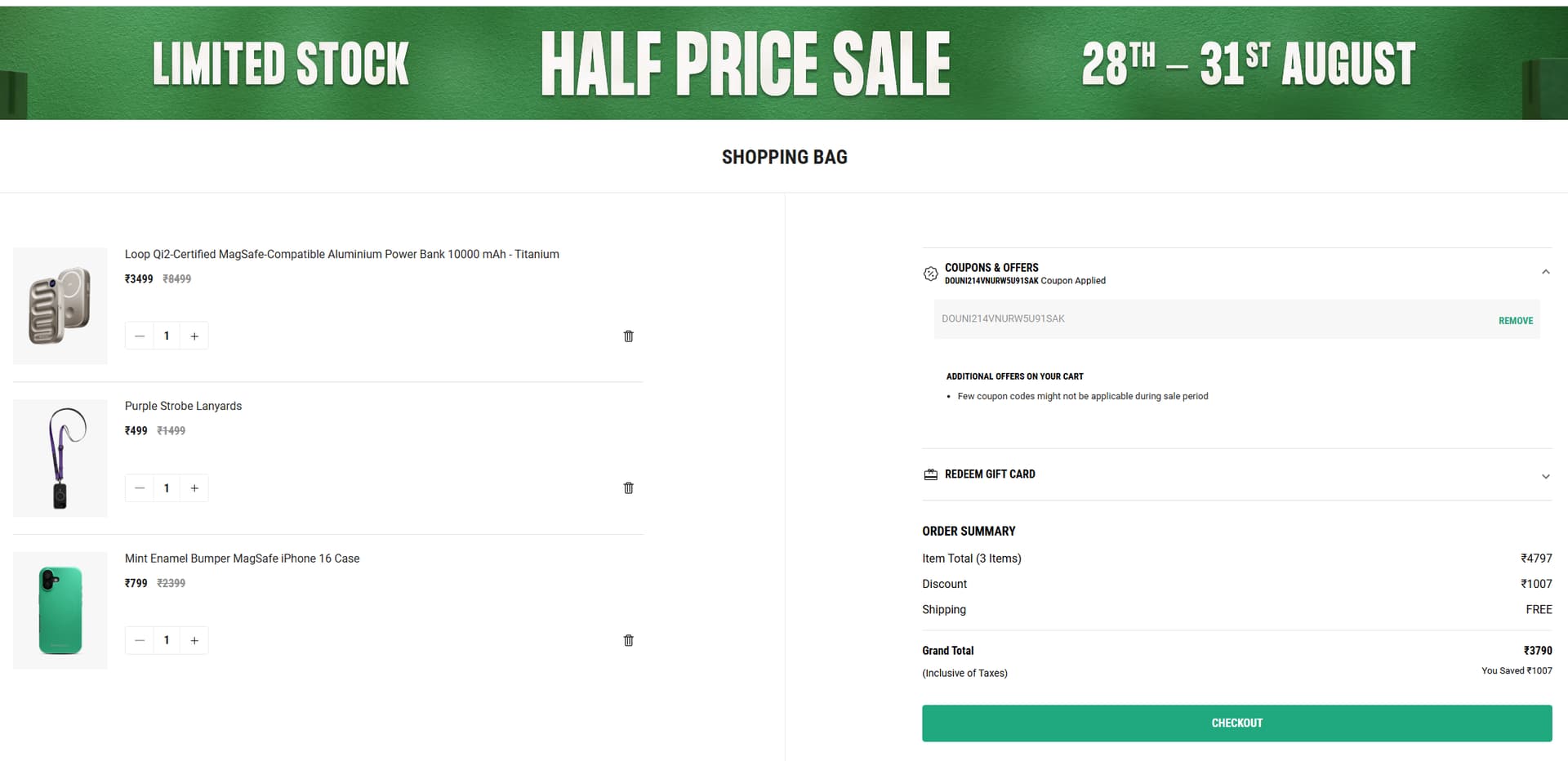Reduce Mint Enamel iPhone case quantity
The image size is (1568, 761).
tap(140, 641)
